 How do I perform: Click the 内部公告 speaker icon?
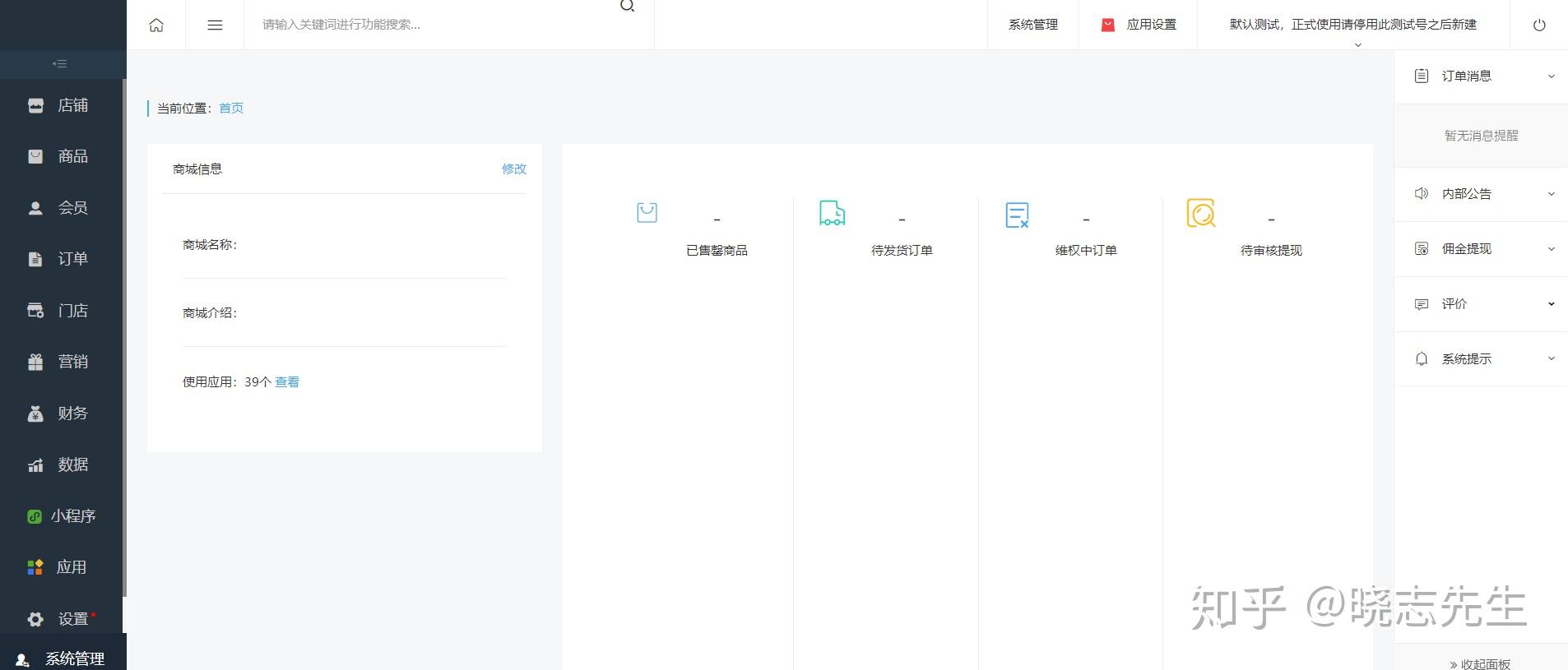coord(1422,193)
